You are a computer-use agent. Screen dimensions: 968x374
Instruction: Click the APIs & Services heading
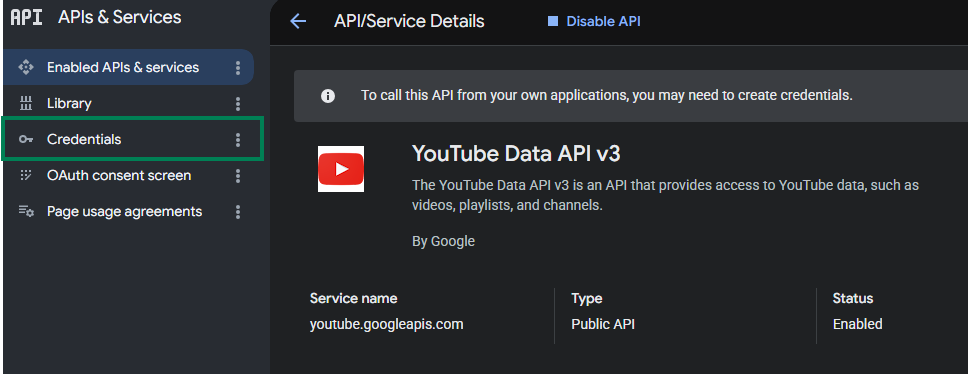(120, 17)
